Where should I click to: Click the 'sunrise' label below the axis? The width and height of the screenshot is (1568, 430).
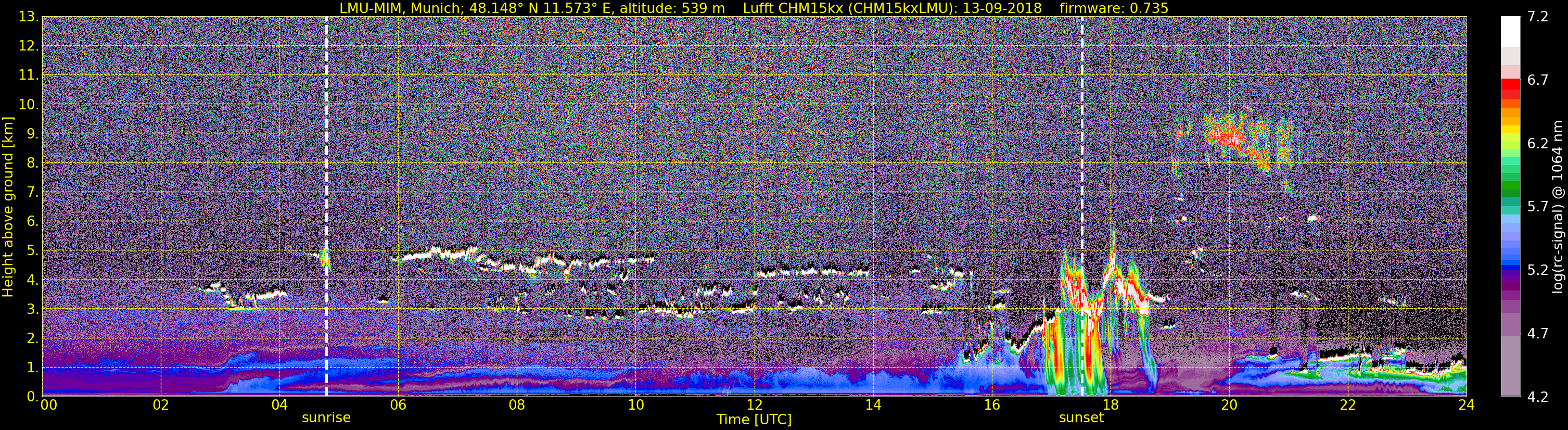pos(326,418)
